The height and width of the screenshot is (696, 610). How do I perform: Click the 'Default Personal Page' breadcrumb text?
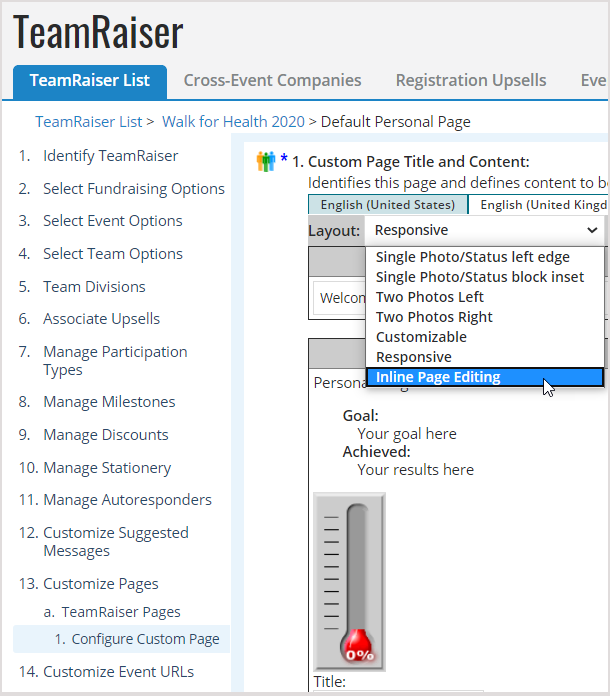click(x=396, y=122)
